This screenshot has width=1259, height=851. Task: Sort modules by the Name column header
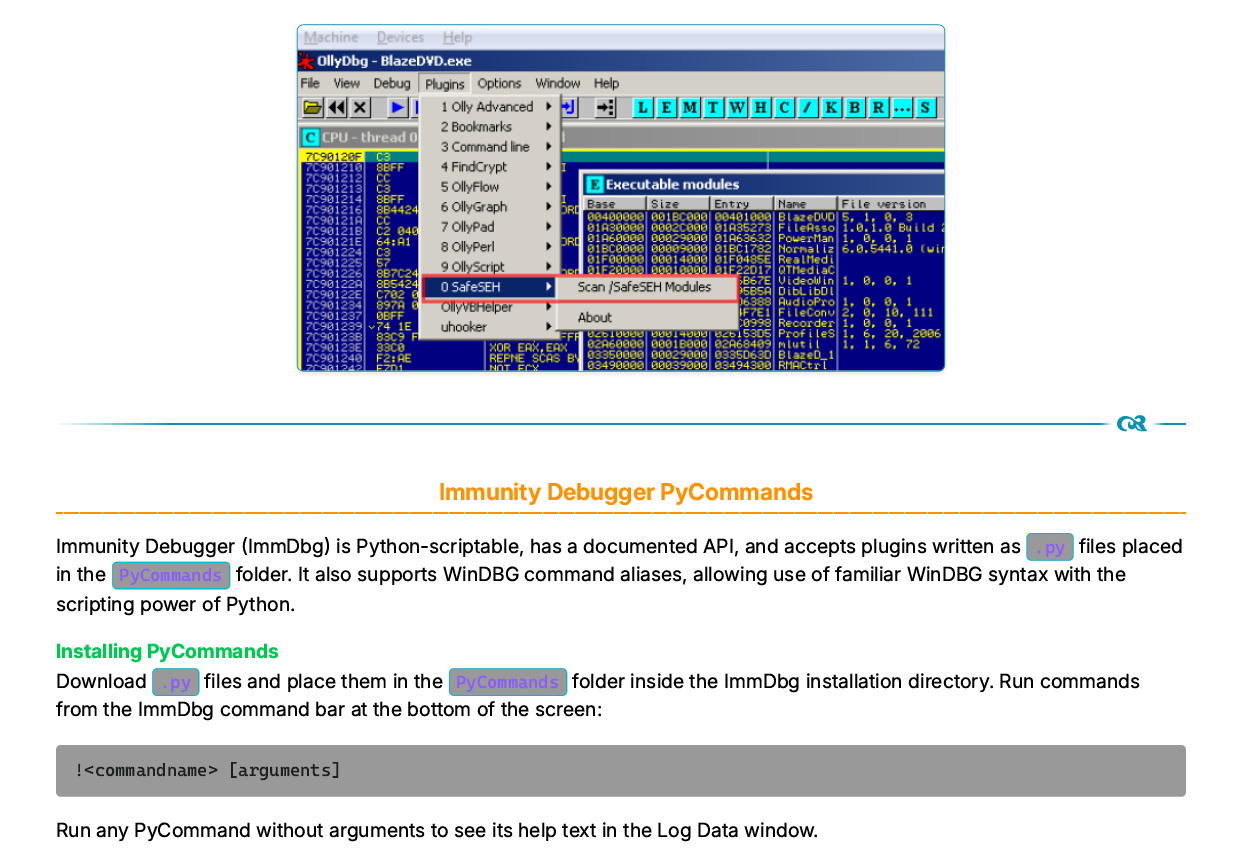click(806, 204)
